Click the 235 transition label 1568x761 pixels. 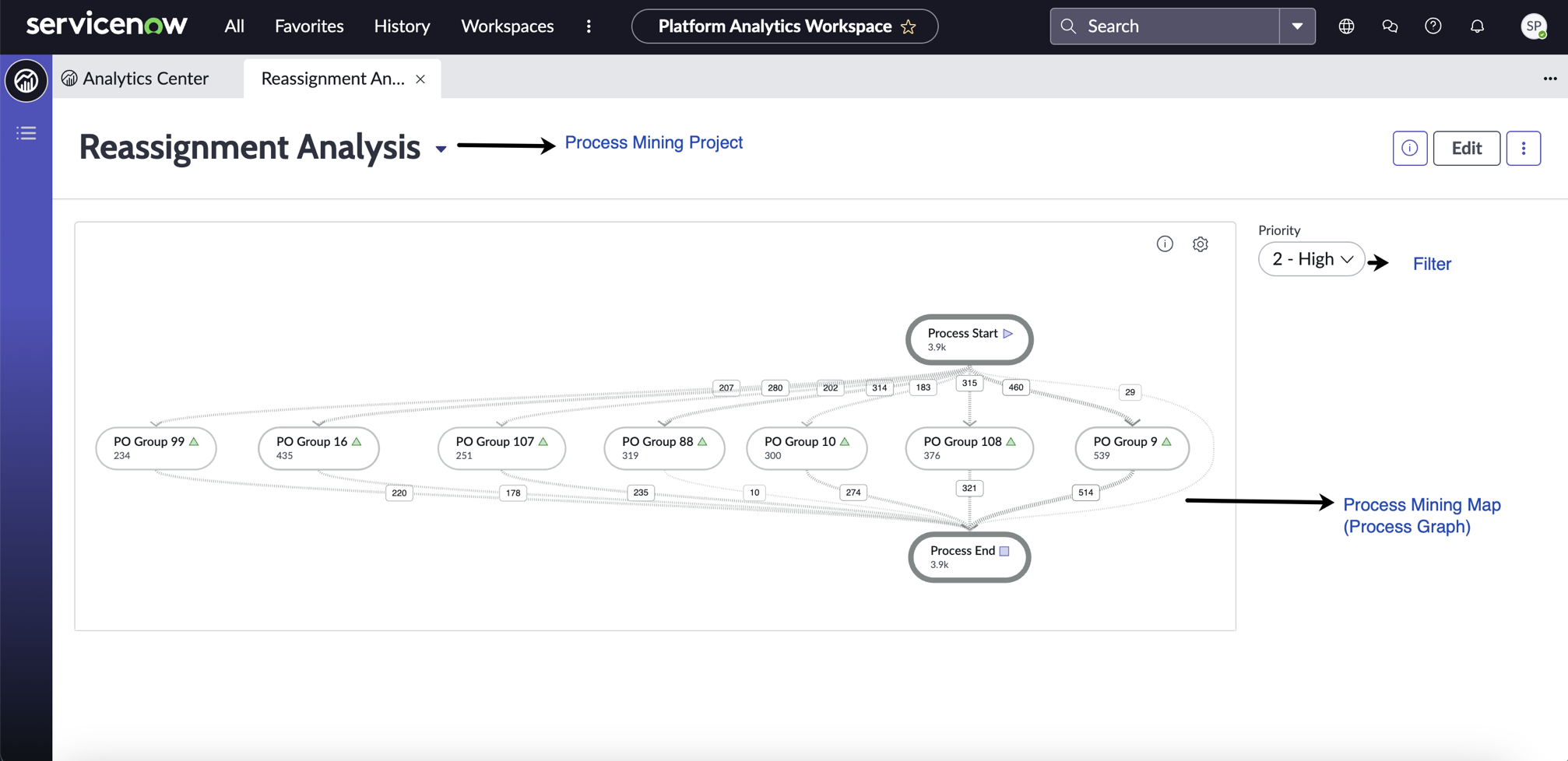641,493
